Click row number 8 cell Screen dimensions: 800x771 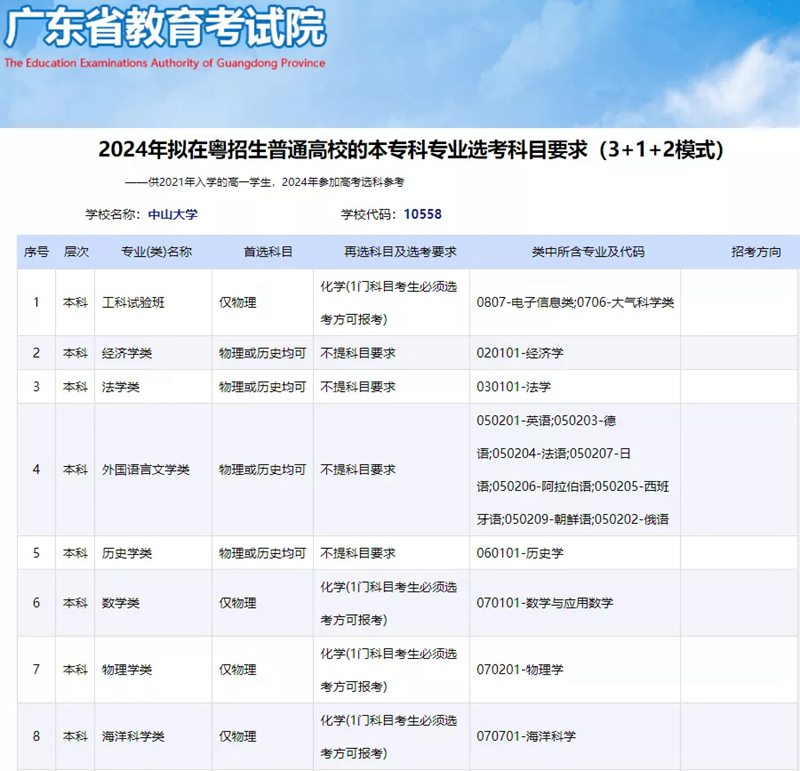point(36,737)
